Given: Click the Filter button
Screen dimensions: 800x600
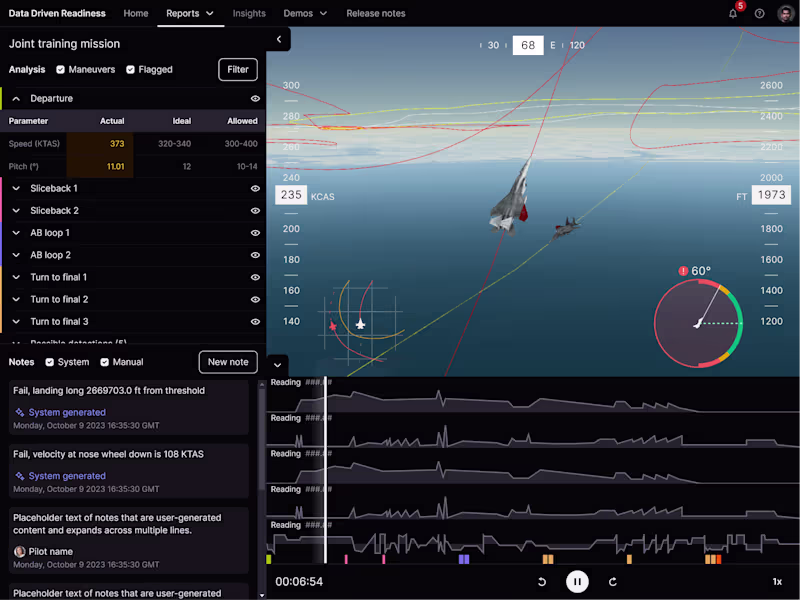Looking at the screenshot, I should pyautogui.click(x=238, y=69).
